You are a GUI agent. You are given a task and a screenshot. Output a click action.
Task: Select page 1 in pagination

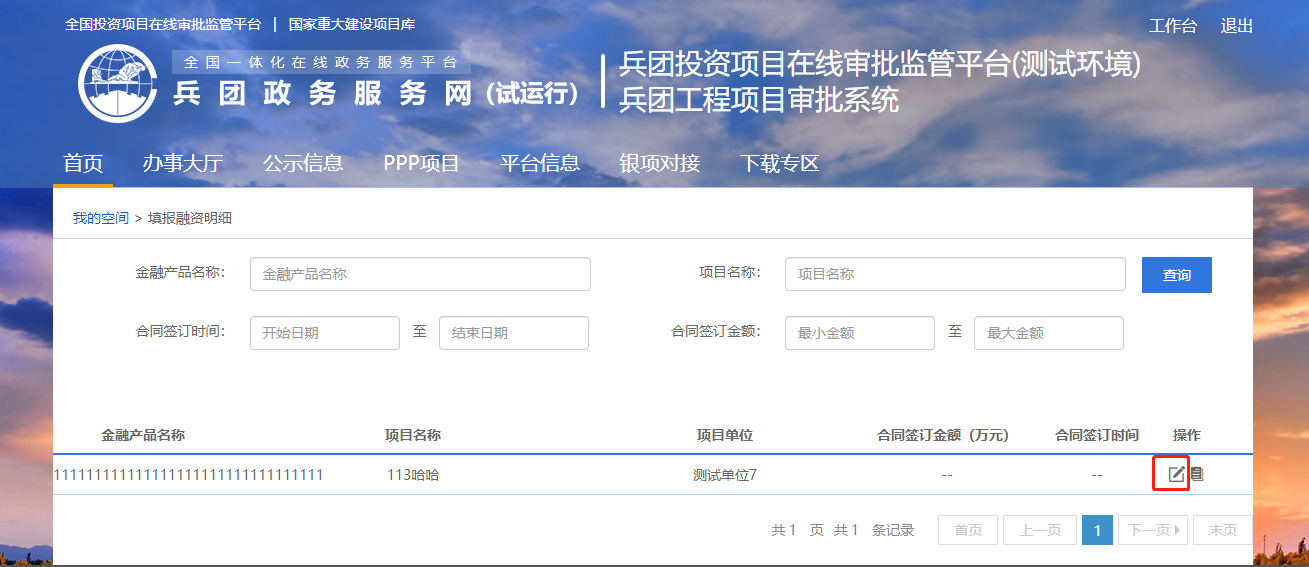click(x=1097, y=530)
